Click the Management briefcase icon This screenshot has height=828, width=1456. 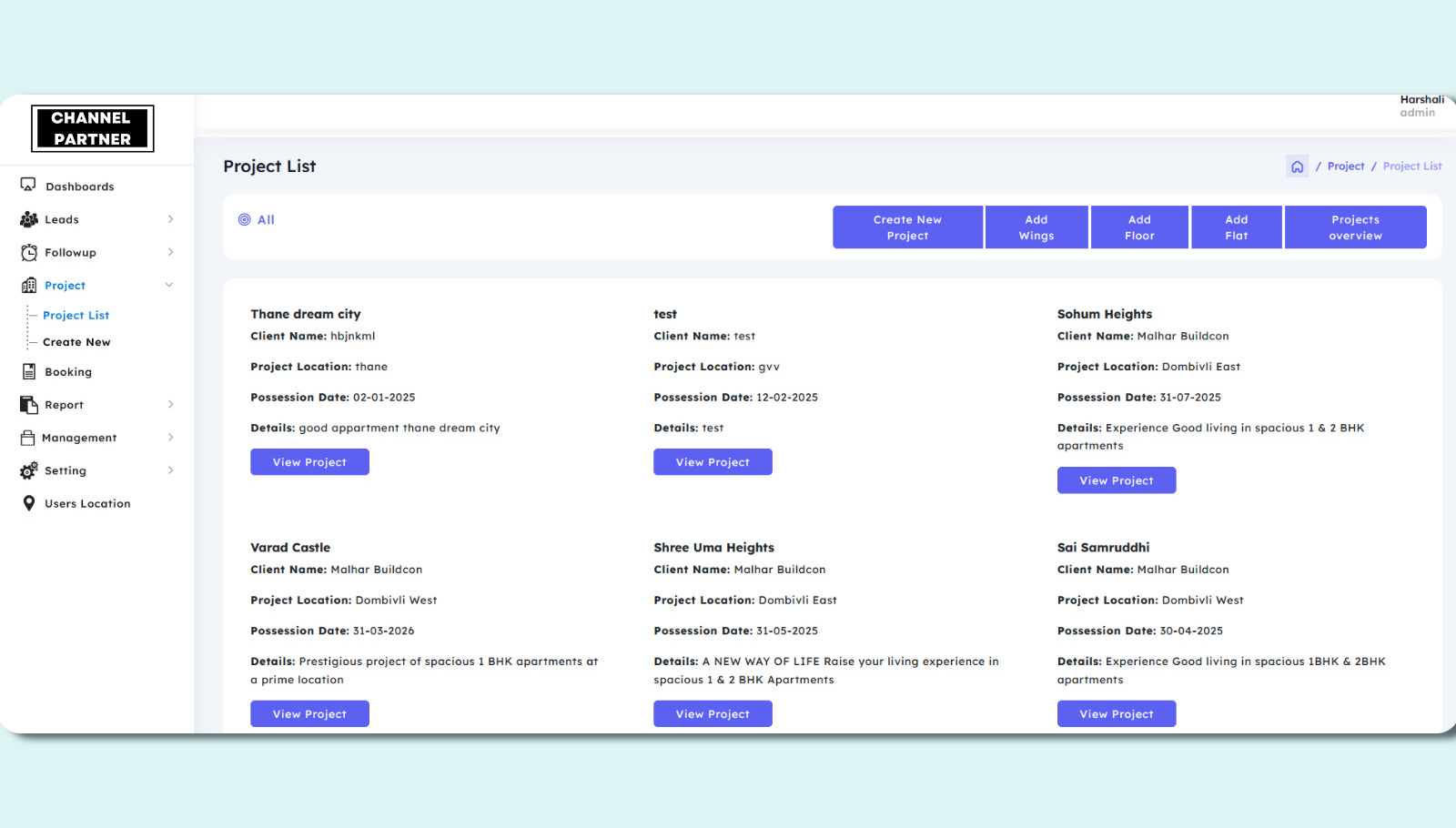28,438
